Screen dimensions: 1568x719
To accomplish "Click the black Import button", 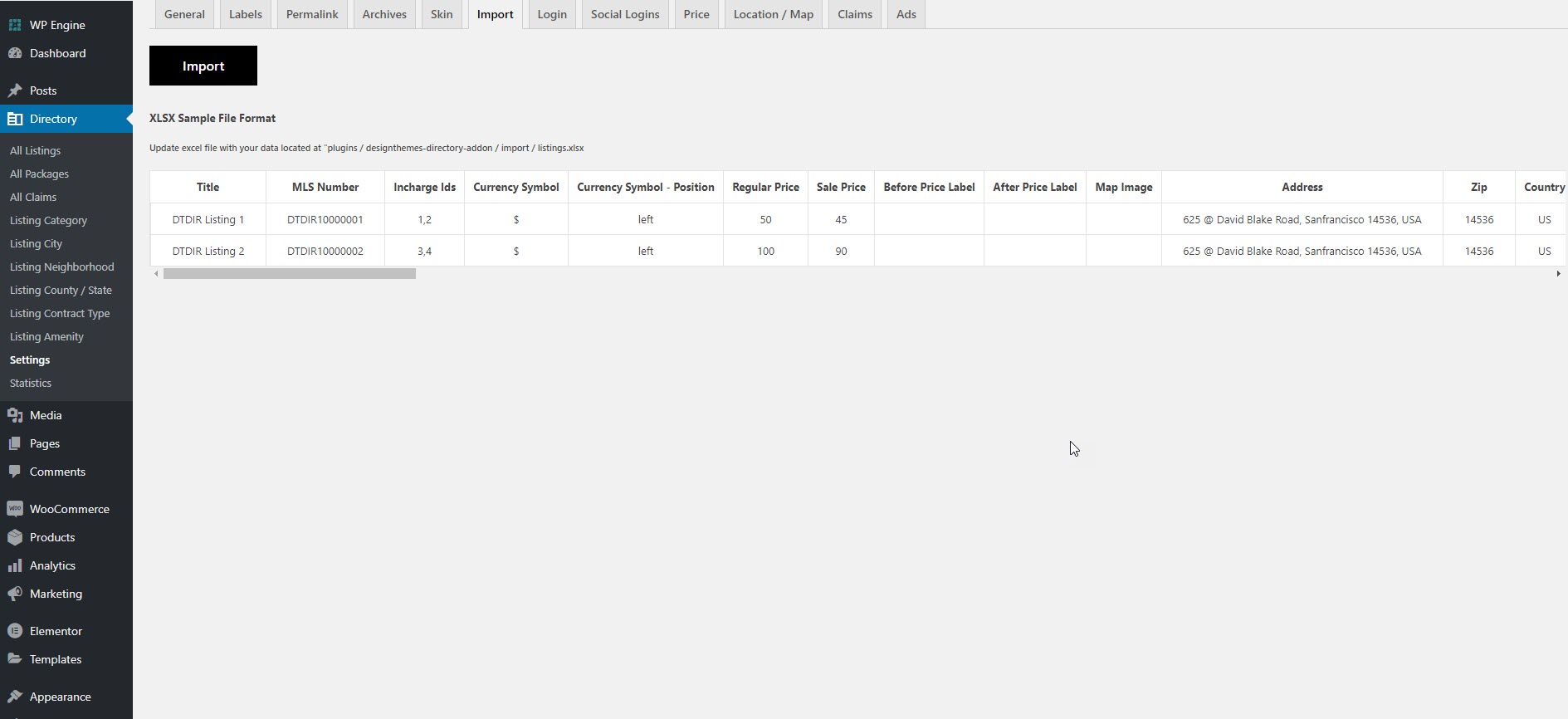I will click(x=203, y=66).
